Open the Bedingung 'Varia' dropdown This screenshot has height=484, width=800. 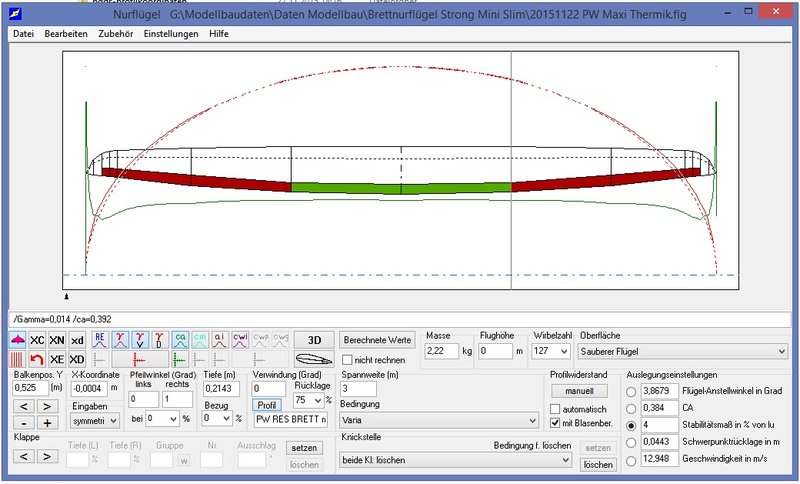(x=439, y=420)
